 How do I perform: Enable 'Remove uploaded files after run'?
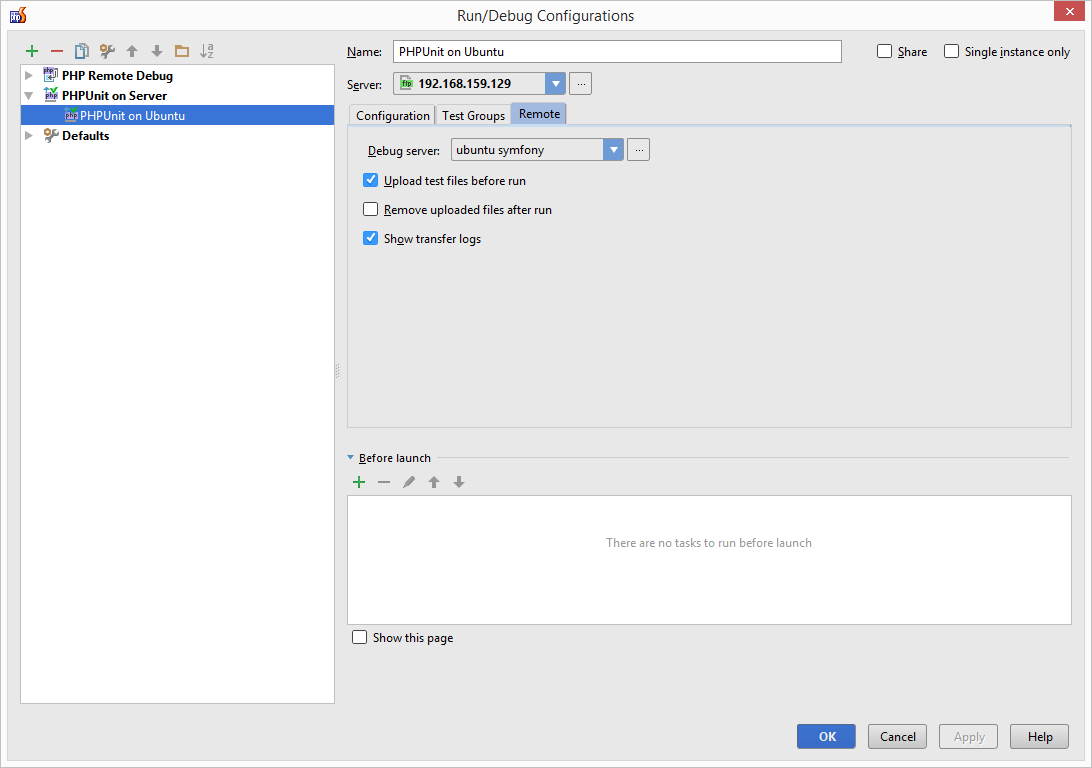click(x=370, y=209)
